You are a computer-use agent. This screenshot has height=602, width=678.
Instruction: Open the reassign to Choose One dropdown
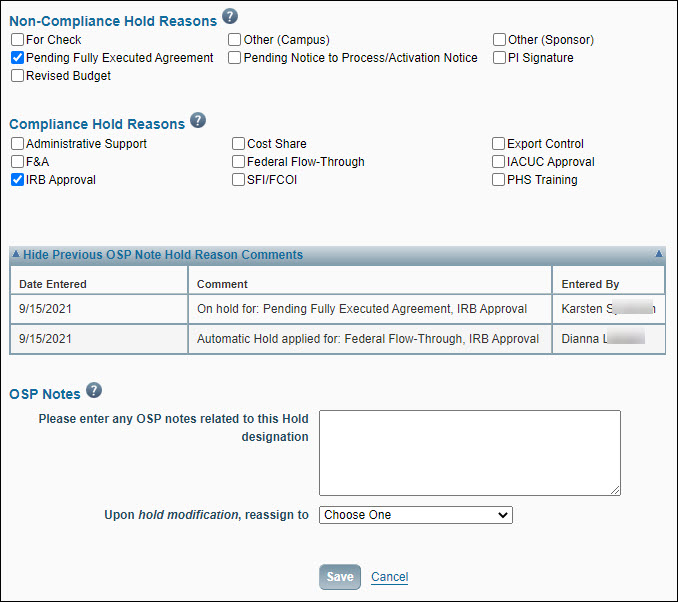[415, 515]
